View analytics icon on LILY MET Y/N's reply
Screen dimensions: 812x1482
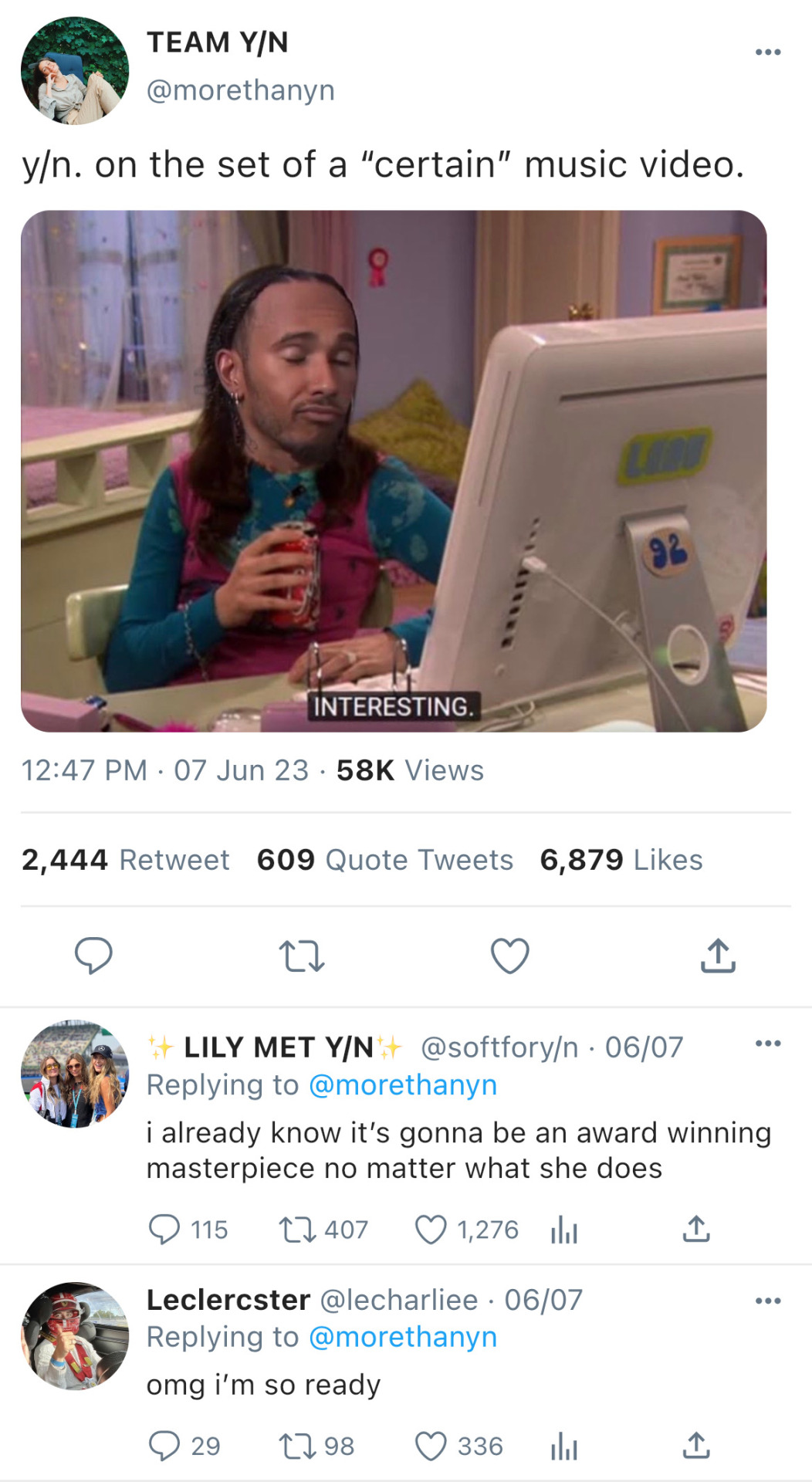tap(564, 1230)
